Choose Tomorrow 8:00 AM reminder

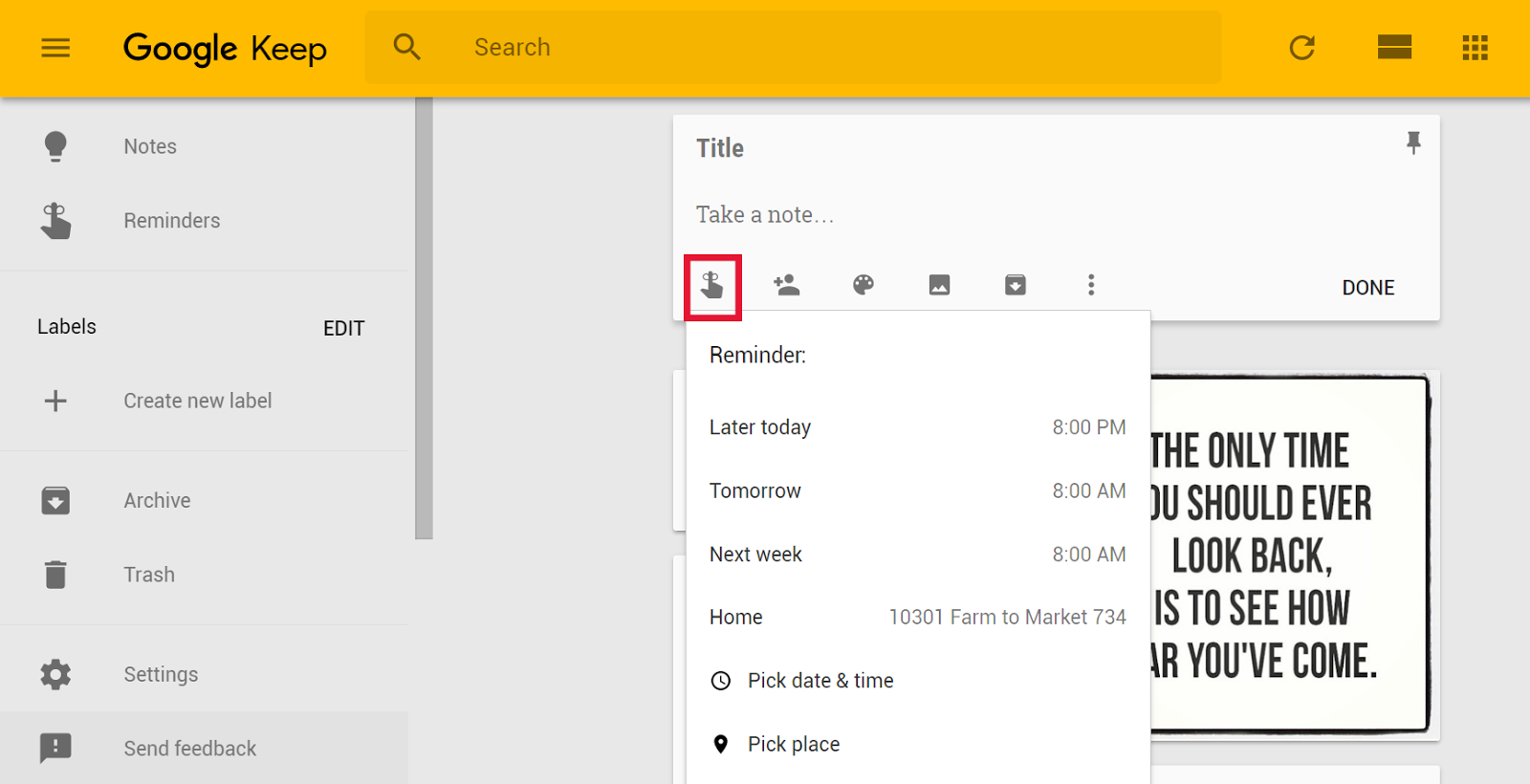(917, 490)
